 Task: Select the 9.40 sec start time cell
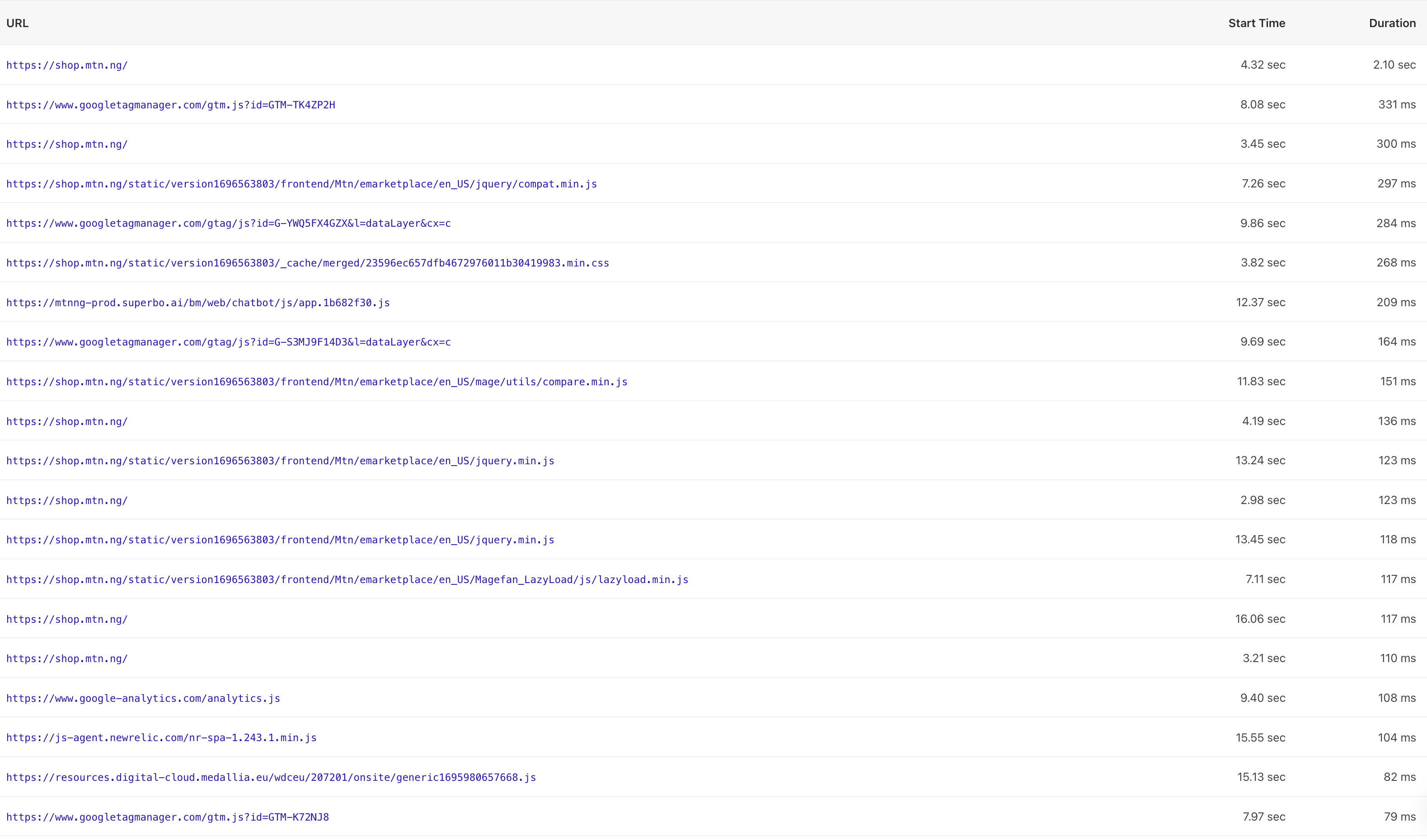(x=1263, y=698)
